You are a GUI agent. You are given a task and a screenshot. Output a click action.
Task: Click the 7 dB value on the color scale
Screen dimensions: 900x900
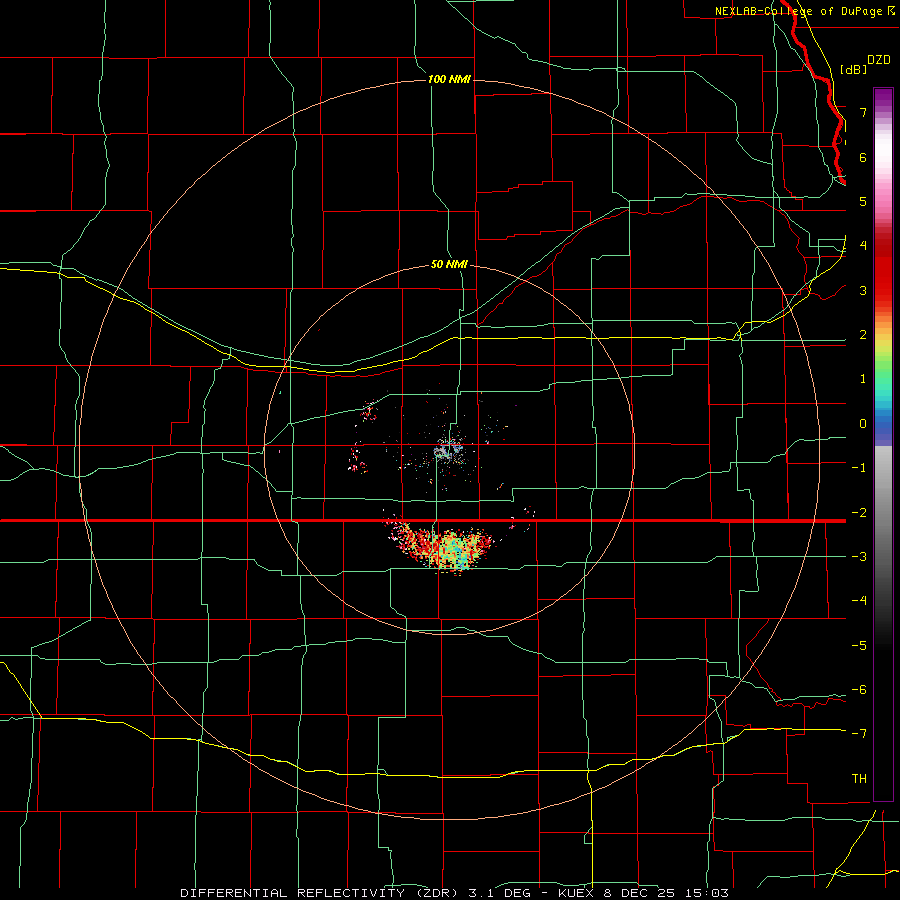[863, 112]
